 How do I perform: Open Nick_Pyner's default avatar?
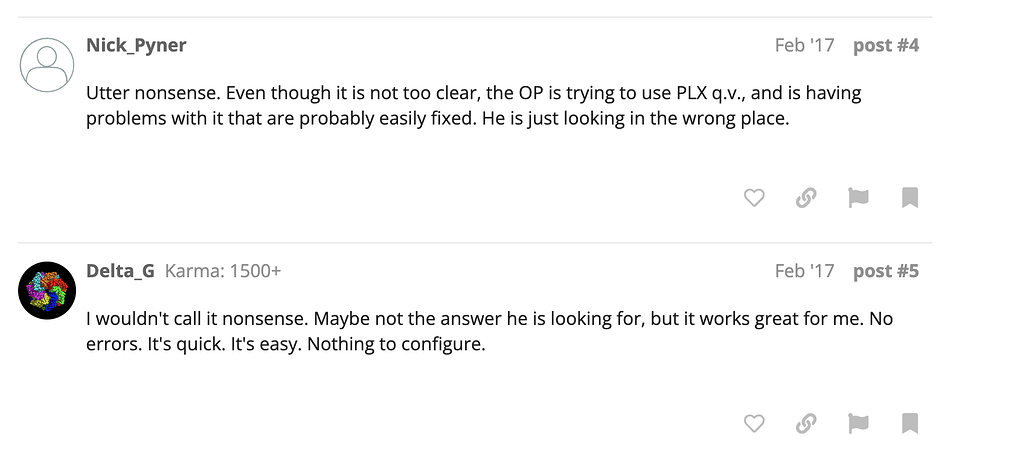pos(48,64)
